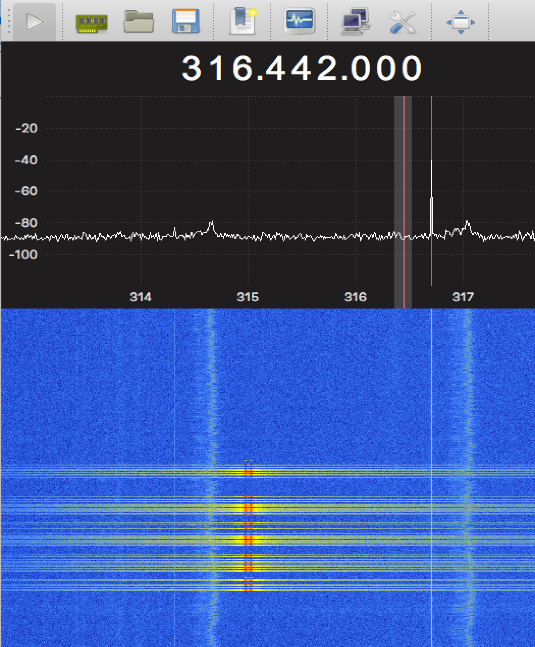Open remote control settings wrench-screwdriver icon

coord(402,22)
